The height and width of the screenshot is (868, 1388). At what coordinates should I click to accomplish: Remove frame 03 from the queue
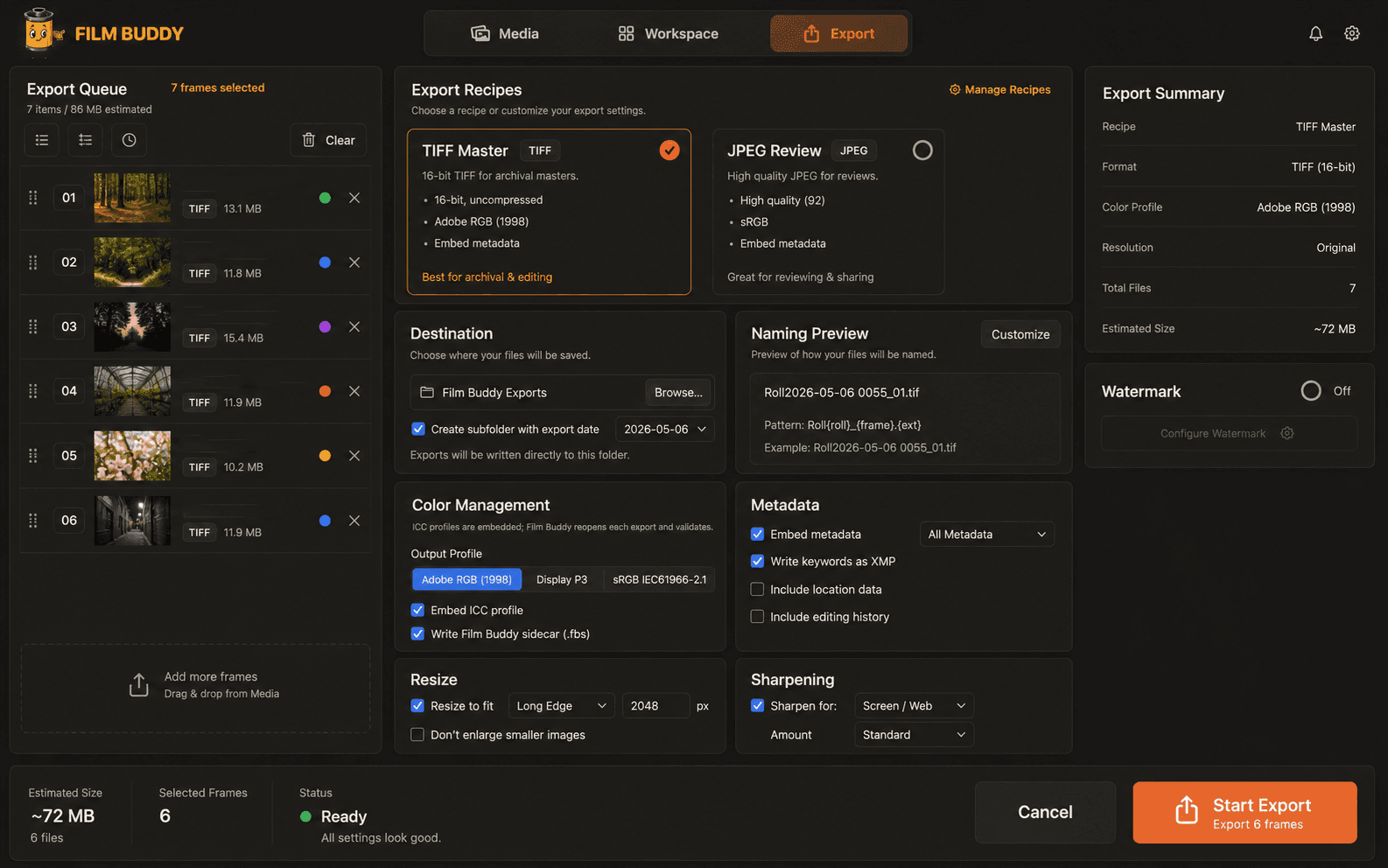pos(354,326)
